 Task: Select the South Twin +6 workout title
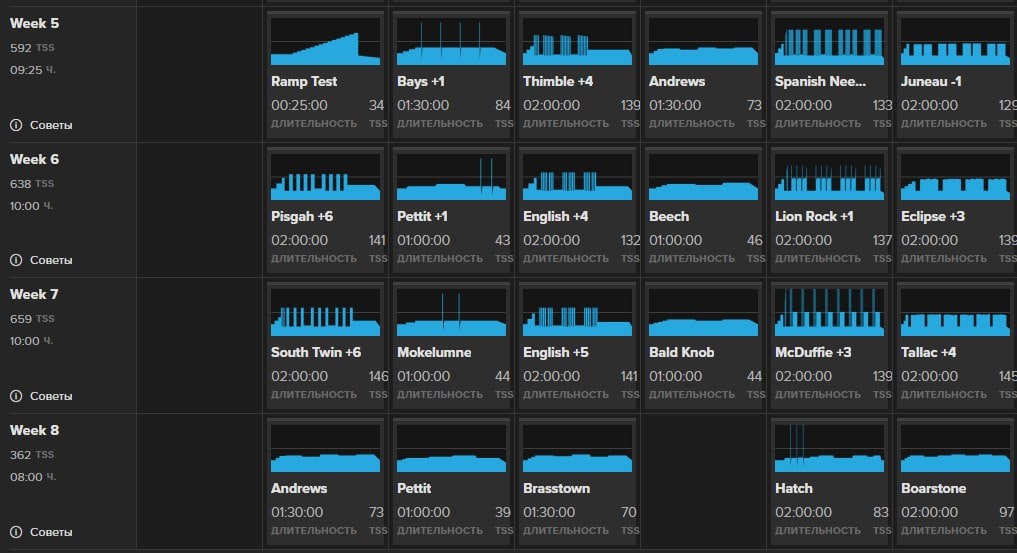pyautogui.click(x=316, y=352)
